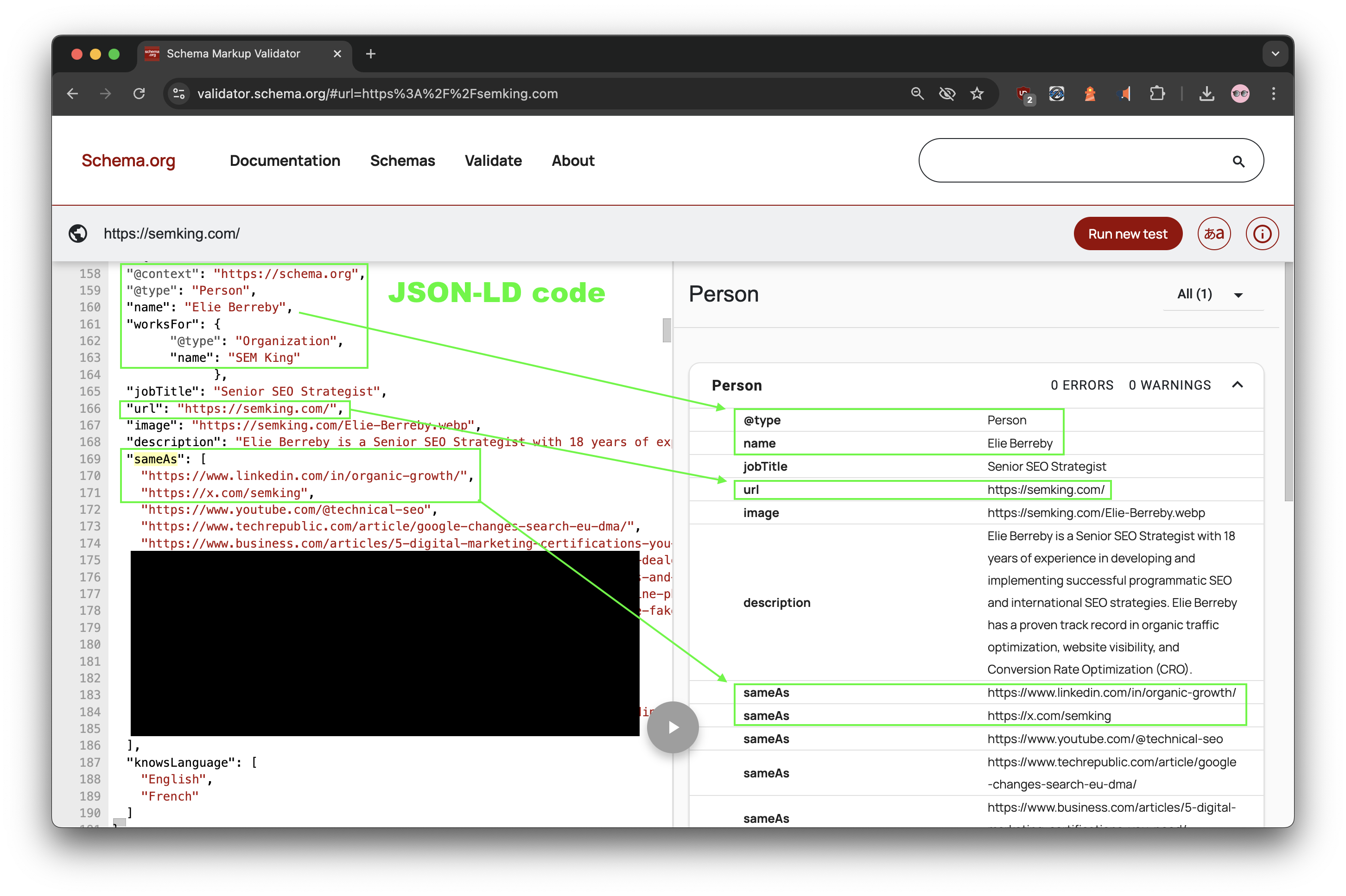Click the linkedin sameAs value in results

(1111, 693)
